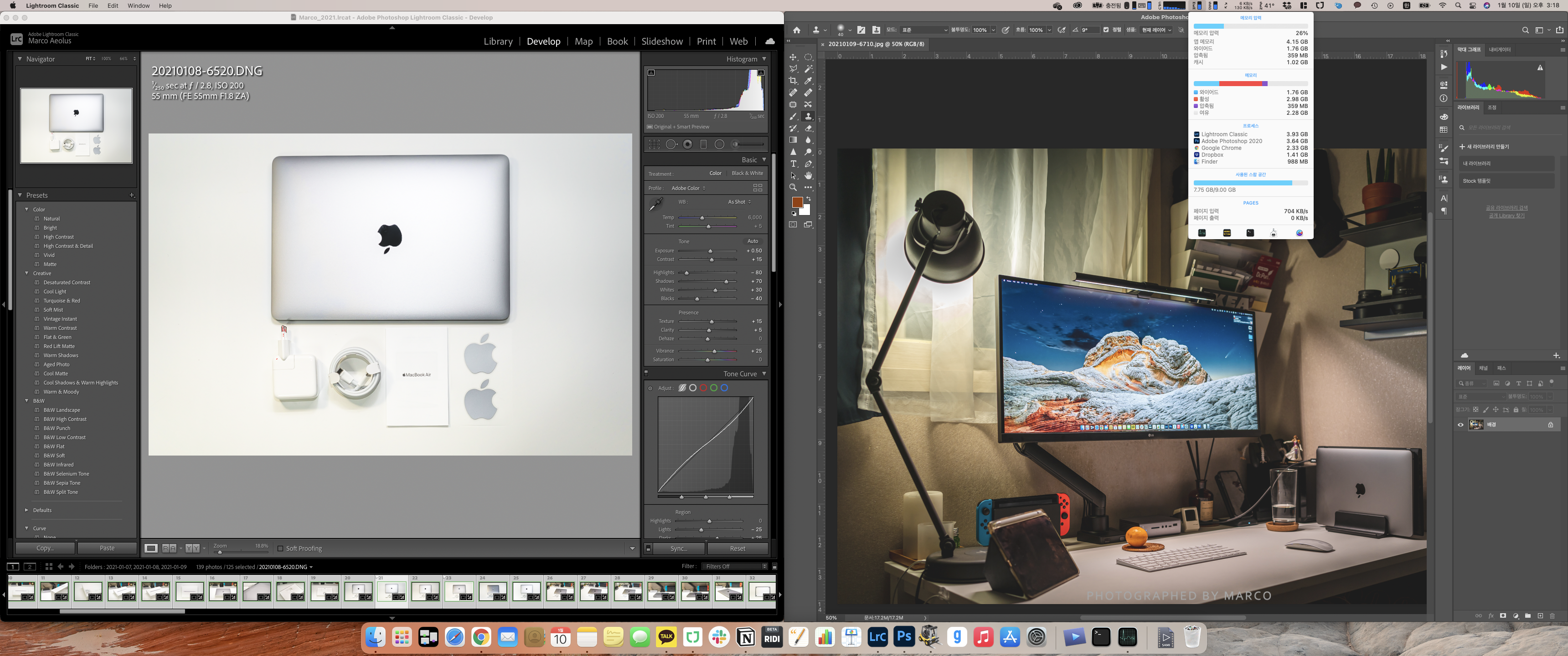1568x656 pixels.
Task: Switch to the Library module
Action: point(498,41)
